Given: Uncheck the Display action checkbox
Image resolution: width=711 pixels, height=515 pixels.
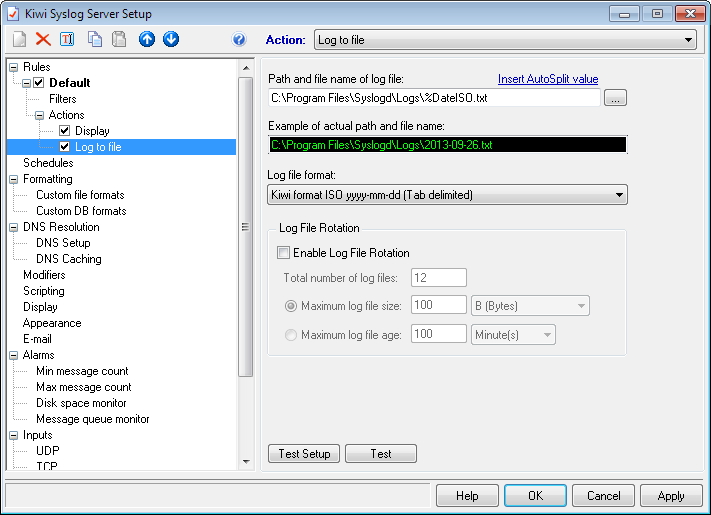Looking at the screenshot, I should tap(65, 131).
